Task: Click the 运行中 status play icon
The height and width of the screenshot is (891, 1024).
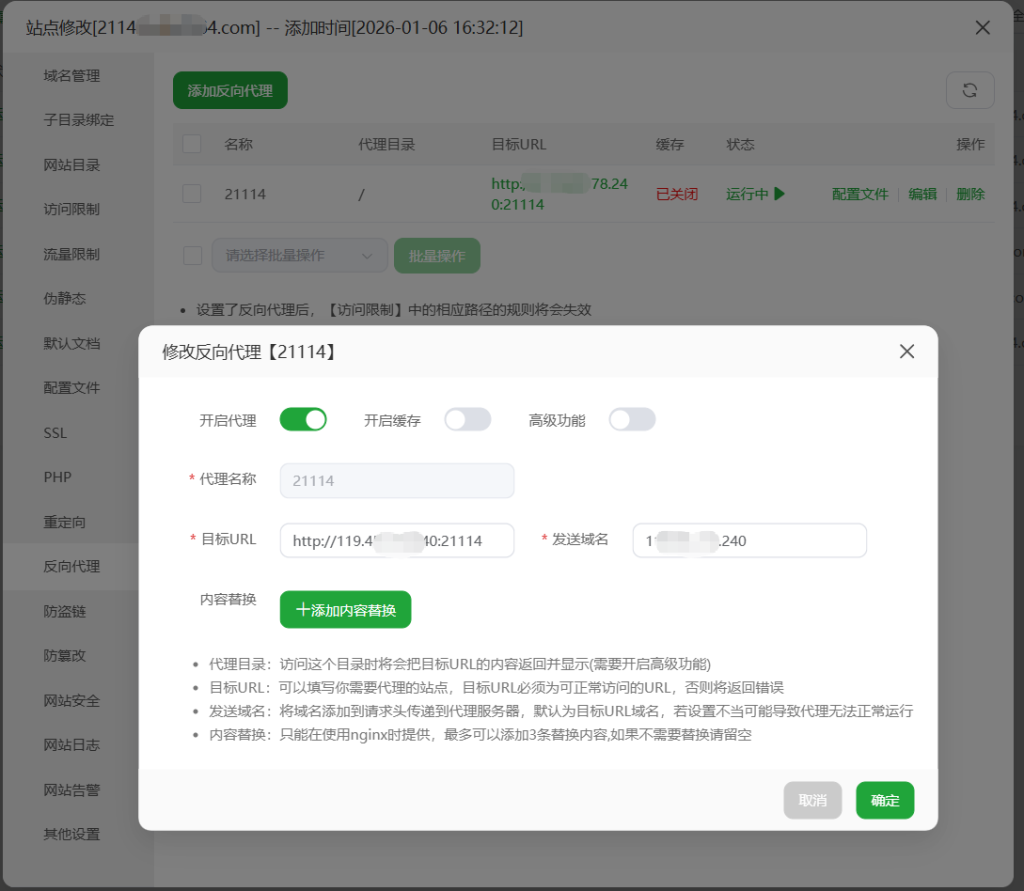Action: click(780, 194)
